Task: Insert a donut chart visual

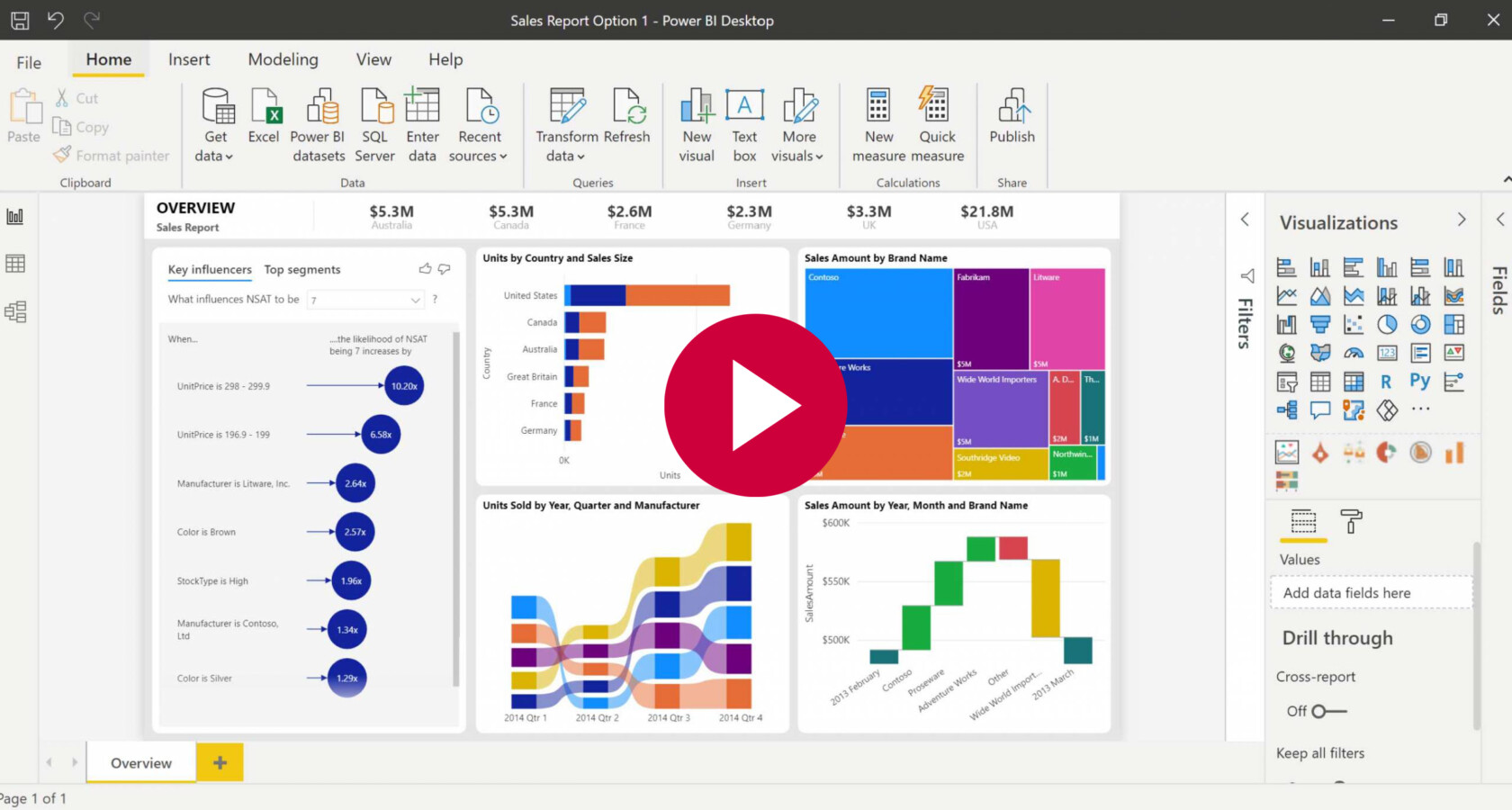Action: 1420,324
